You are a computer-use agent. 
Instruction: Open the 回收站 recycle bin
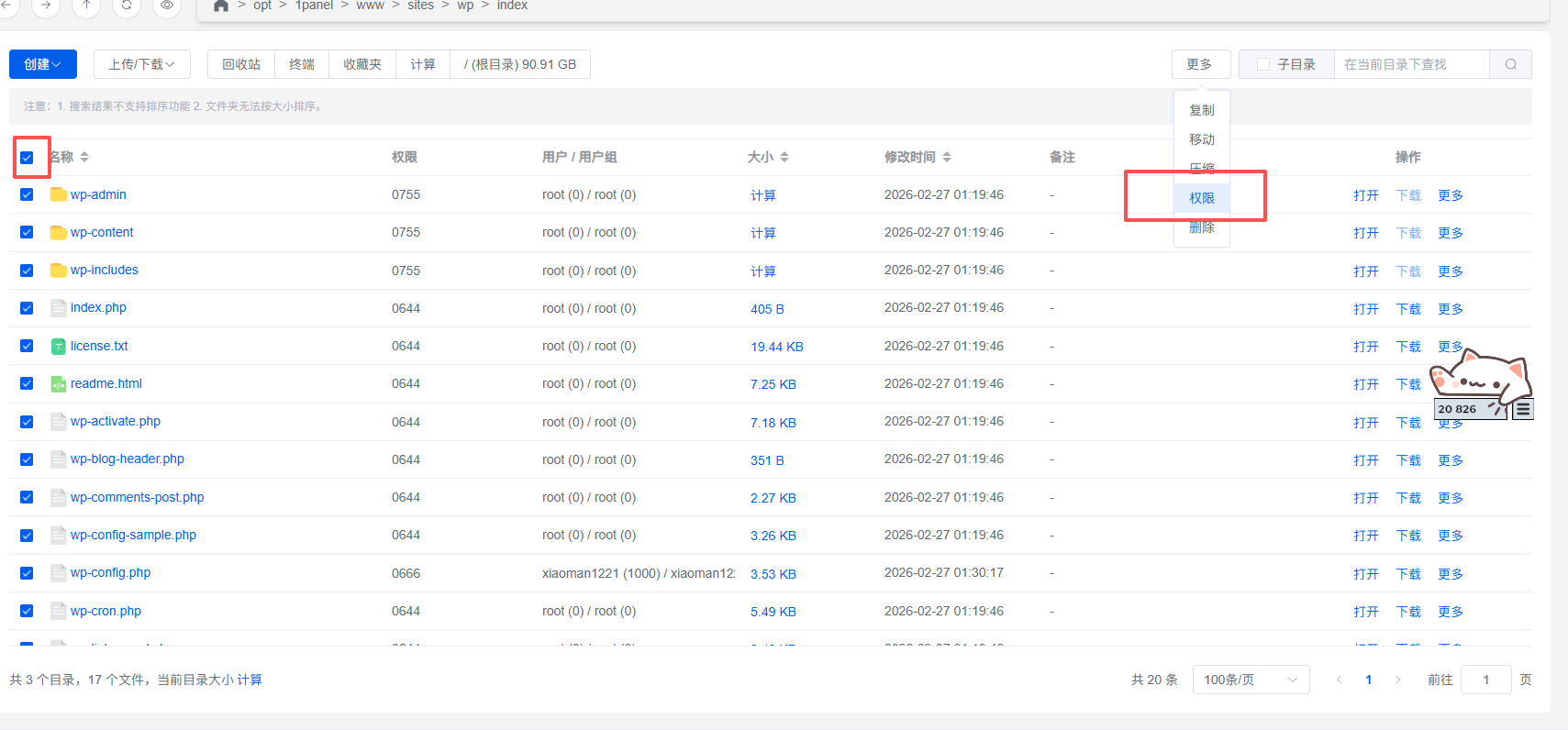point(241,64)
